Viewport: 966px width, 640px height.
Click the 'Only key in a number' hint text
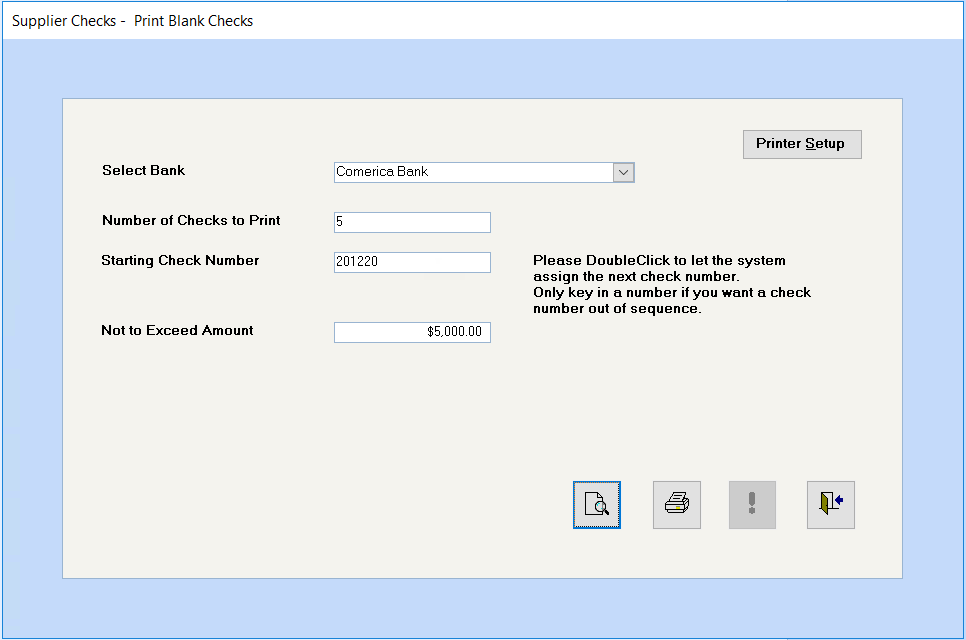pos(671,292)
